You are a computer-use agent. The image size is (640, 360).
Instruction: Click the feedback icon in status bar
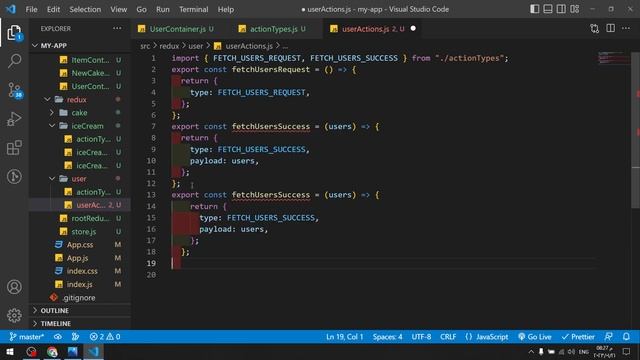point(608,337)
